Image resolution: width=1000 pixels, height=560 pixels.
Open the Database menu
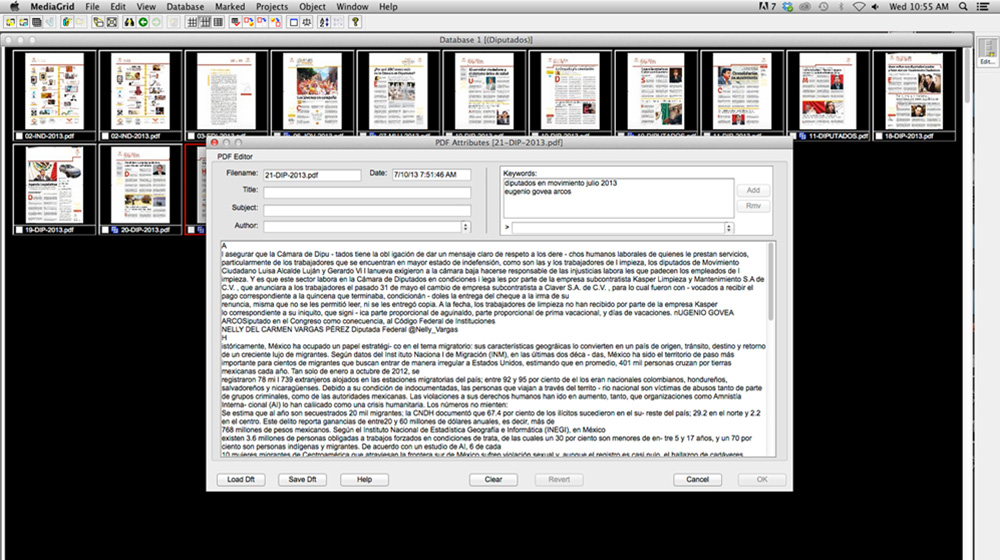click(x=185, y=7)
